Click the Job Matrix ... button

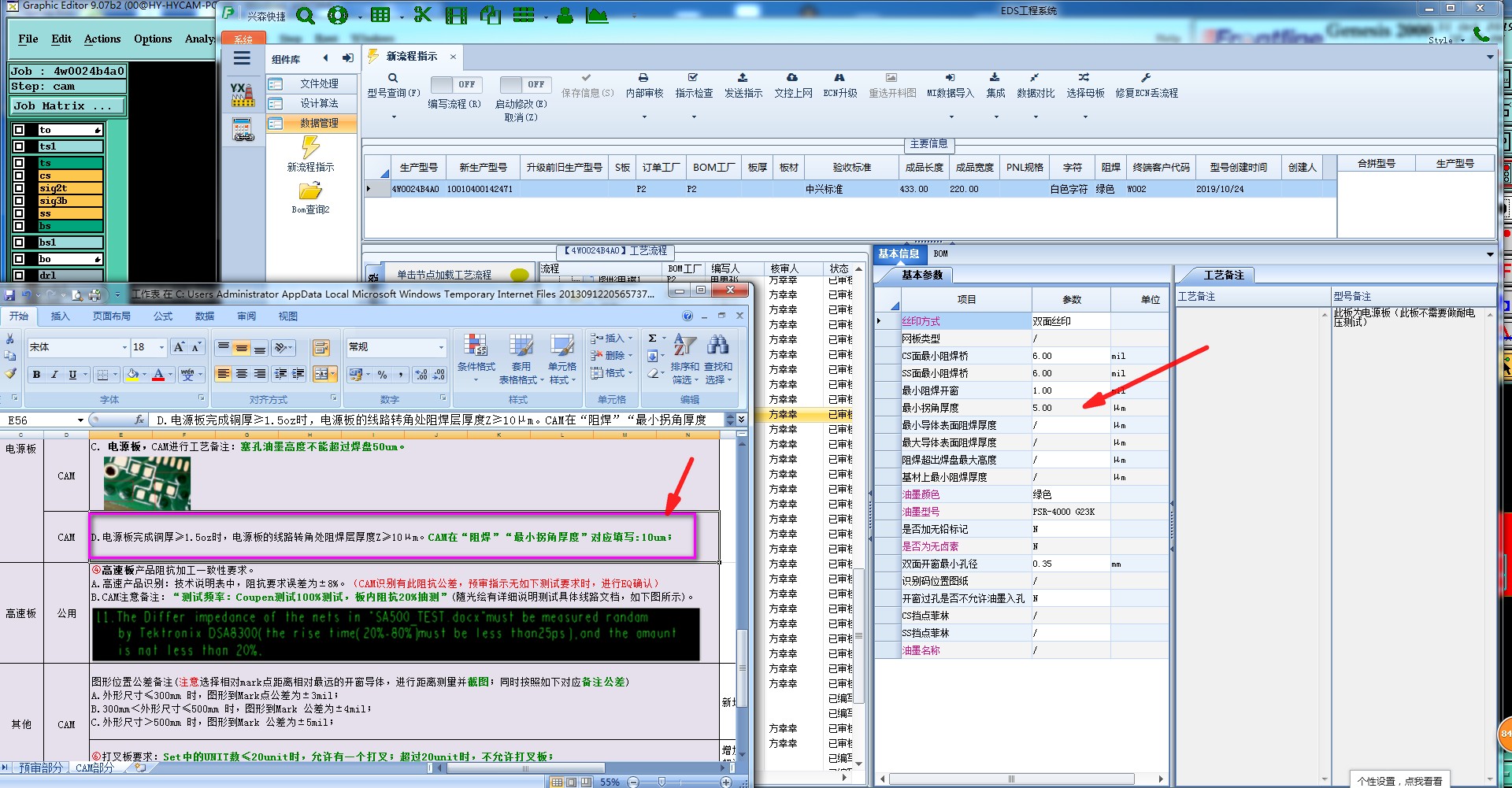(68, 106)
